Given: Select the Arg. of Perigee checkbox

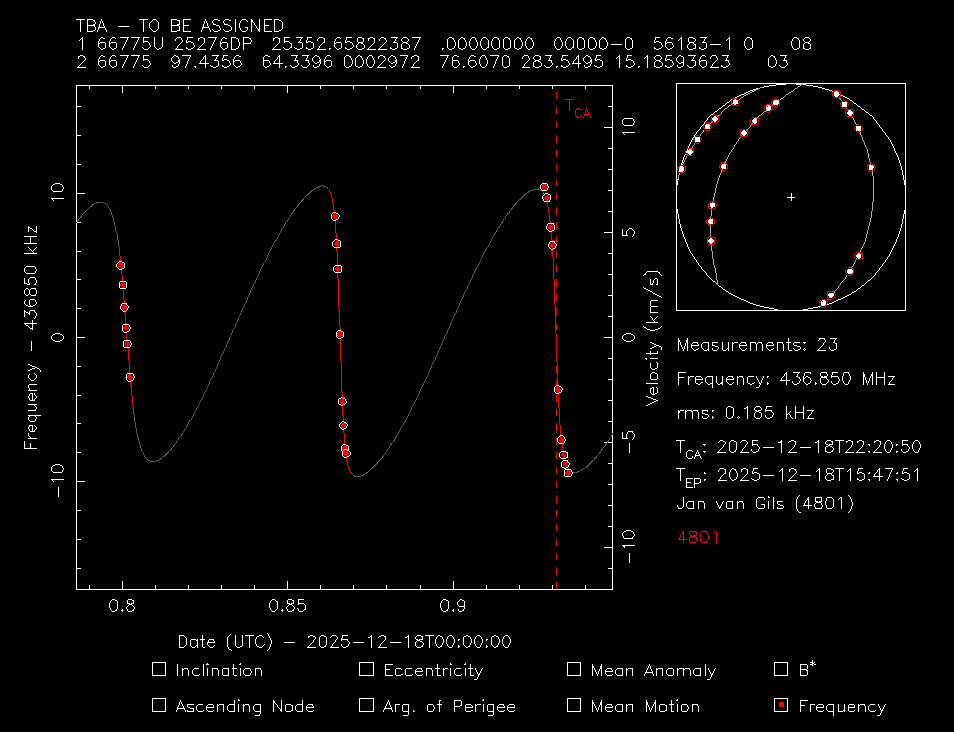Looking at the screenshot, I should click(x=366, y=705).
